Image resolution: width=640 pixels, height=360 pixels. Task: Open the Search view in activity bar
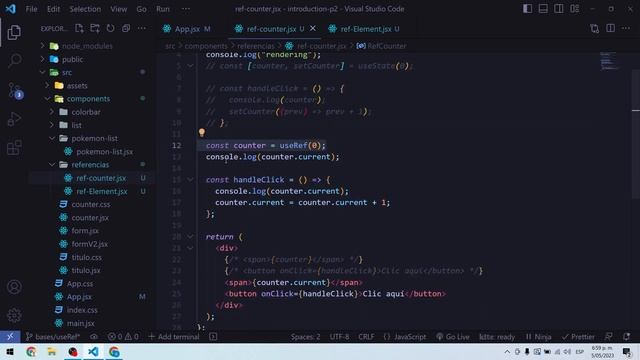[x=14, y=60]
